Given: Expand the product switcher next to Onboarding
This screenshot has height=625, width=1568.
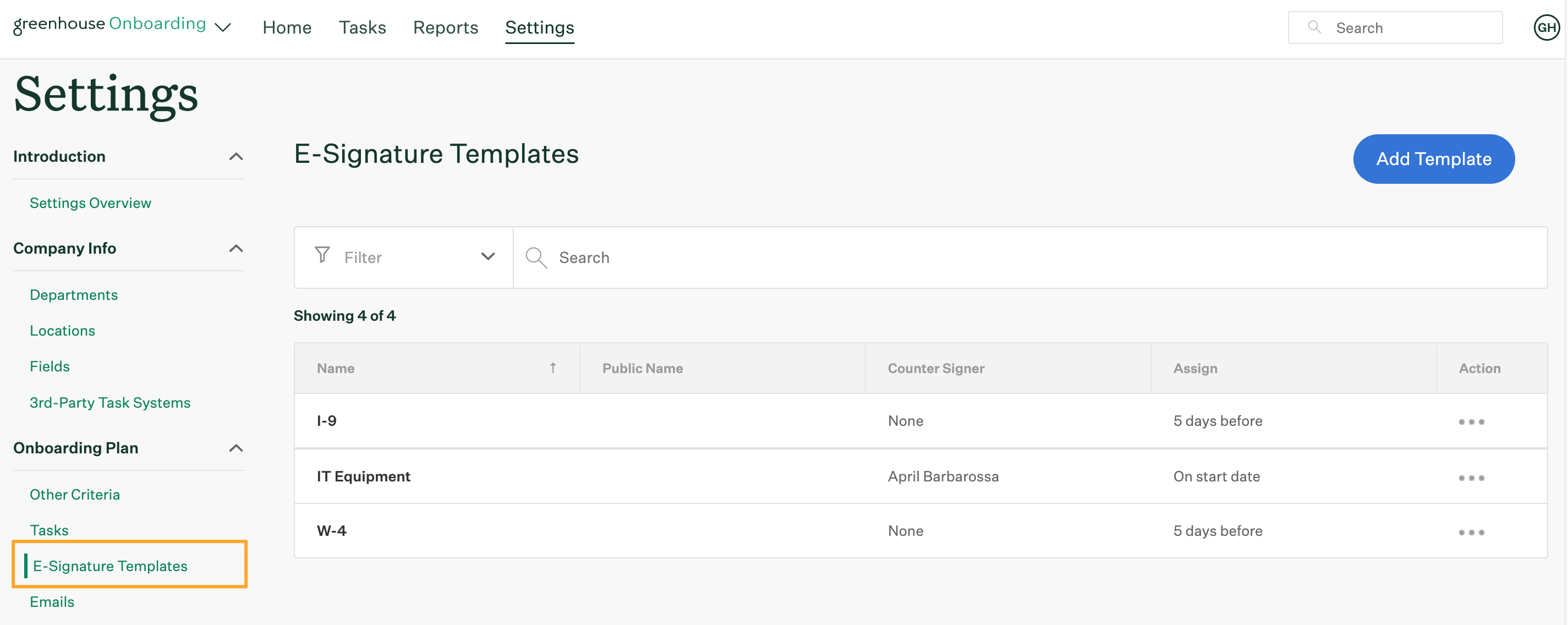Looking at the screenshot, I should (223, 28).
